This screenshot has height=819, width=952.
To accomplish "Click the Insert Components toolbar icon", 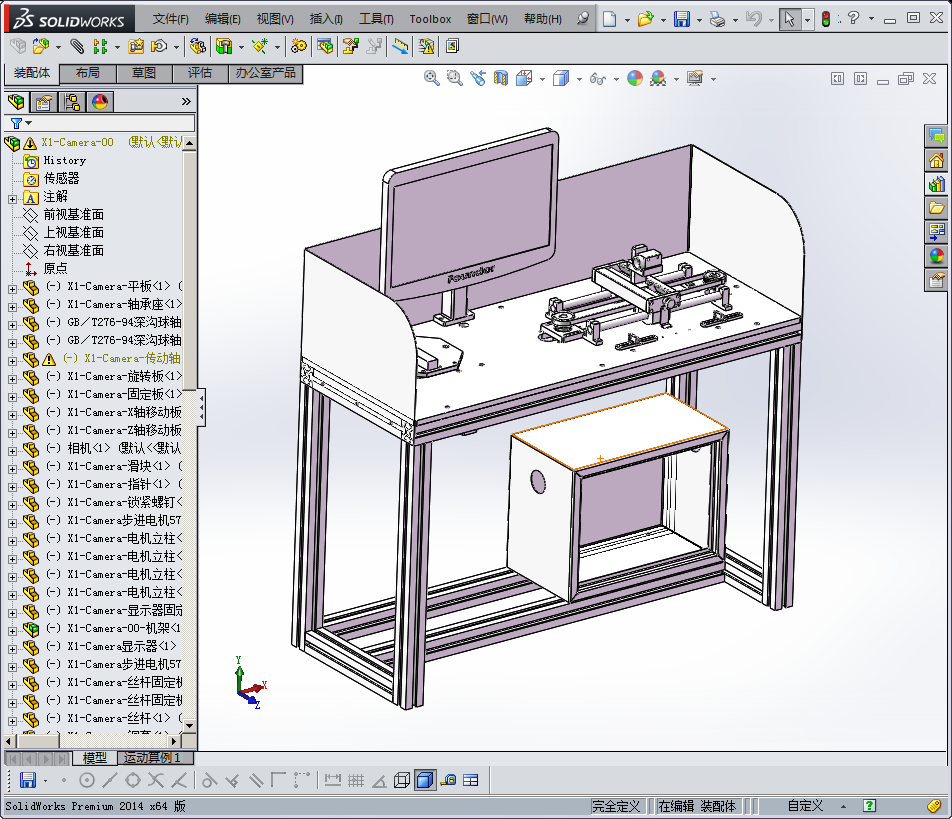I will point(40,46).
